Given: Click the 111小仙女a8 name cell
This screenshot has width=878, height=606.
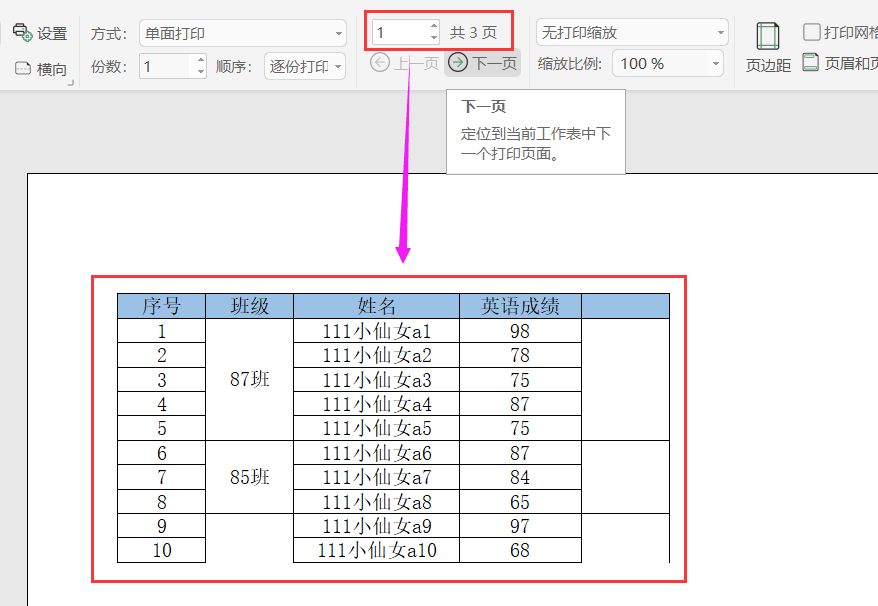Looking at the screenshot, I should click(x=376, y=501).
